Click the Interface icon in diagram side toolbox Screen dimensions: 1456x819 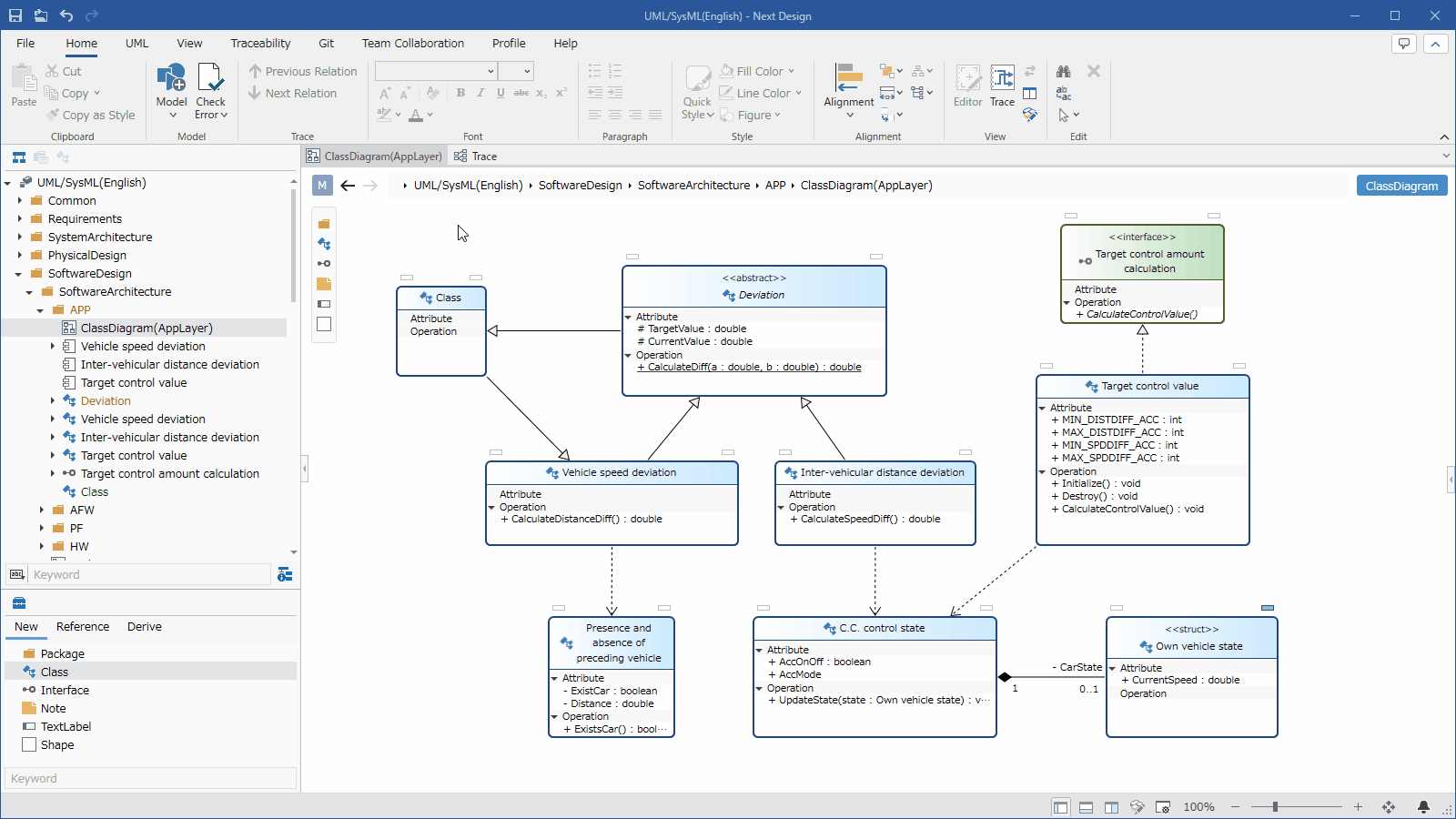pyautogui.click(x=324, y=264)
